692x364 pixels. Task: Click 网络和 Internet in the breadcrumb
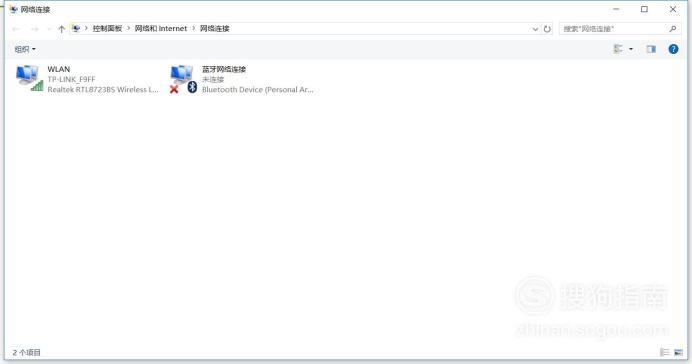coord(161,29)
